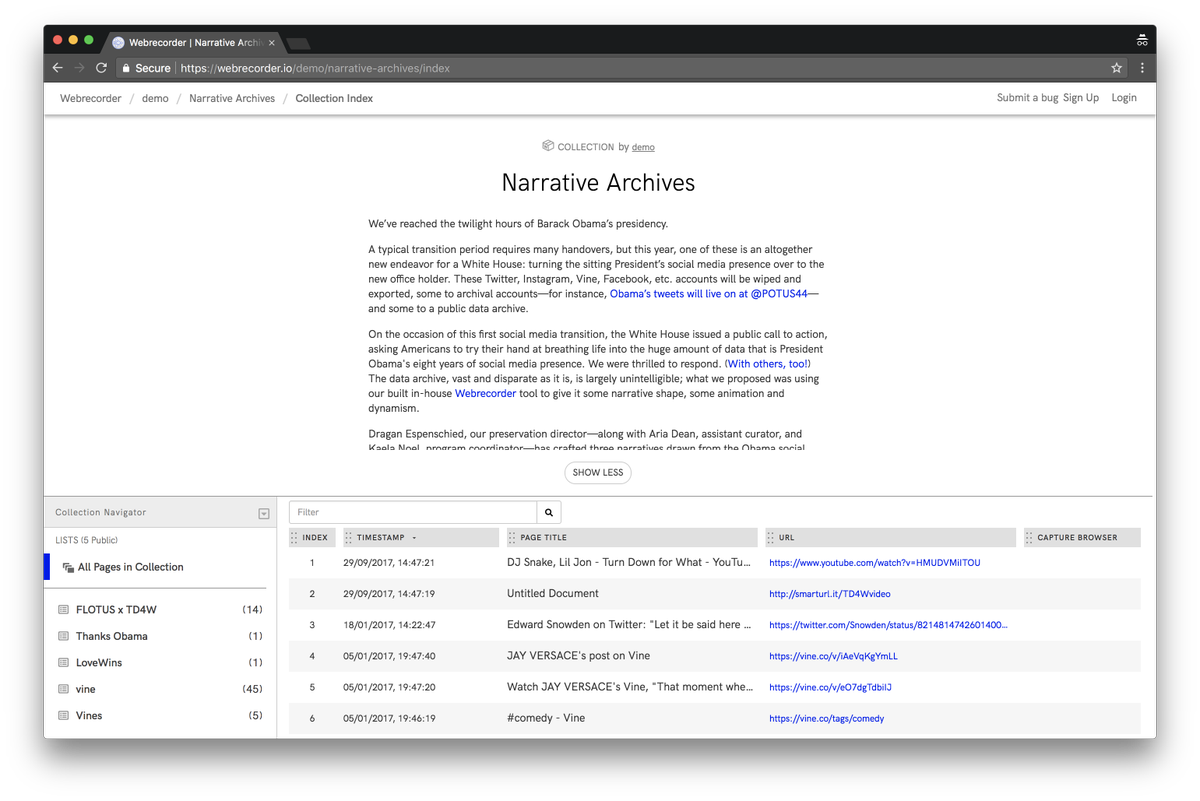Open Chrome's three-dot menu

1142,68
